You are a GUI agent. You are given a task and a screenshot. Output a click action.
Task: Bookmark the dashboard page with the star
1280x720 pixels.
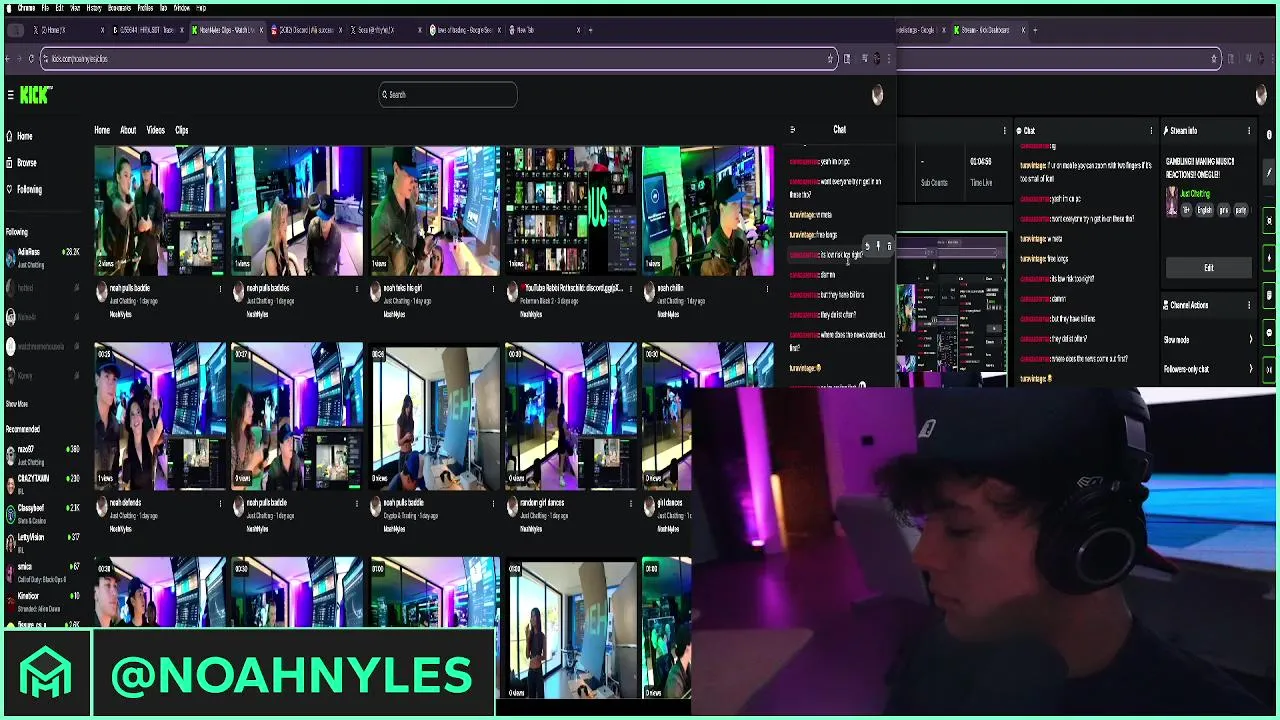1214,59
